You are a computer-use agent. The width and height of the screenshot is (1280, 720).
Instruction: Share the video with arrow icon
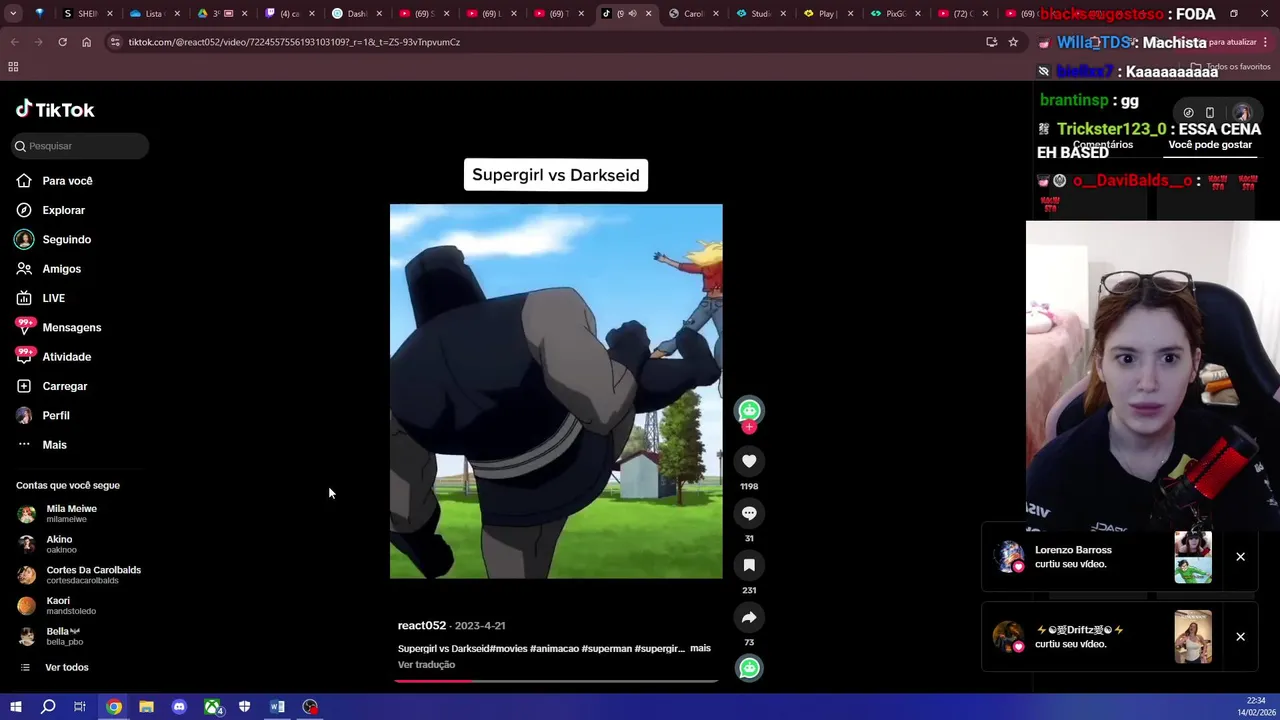[749, 617]
